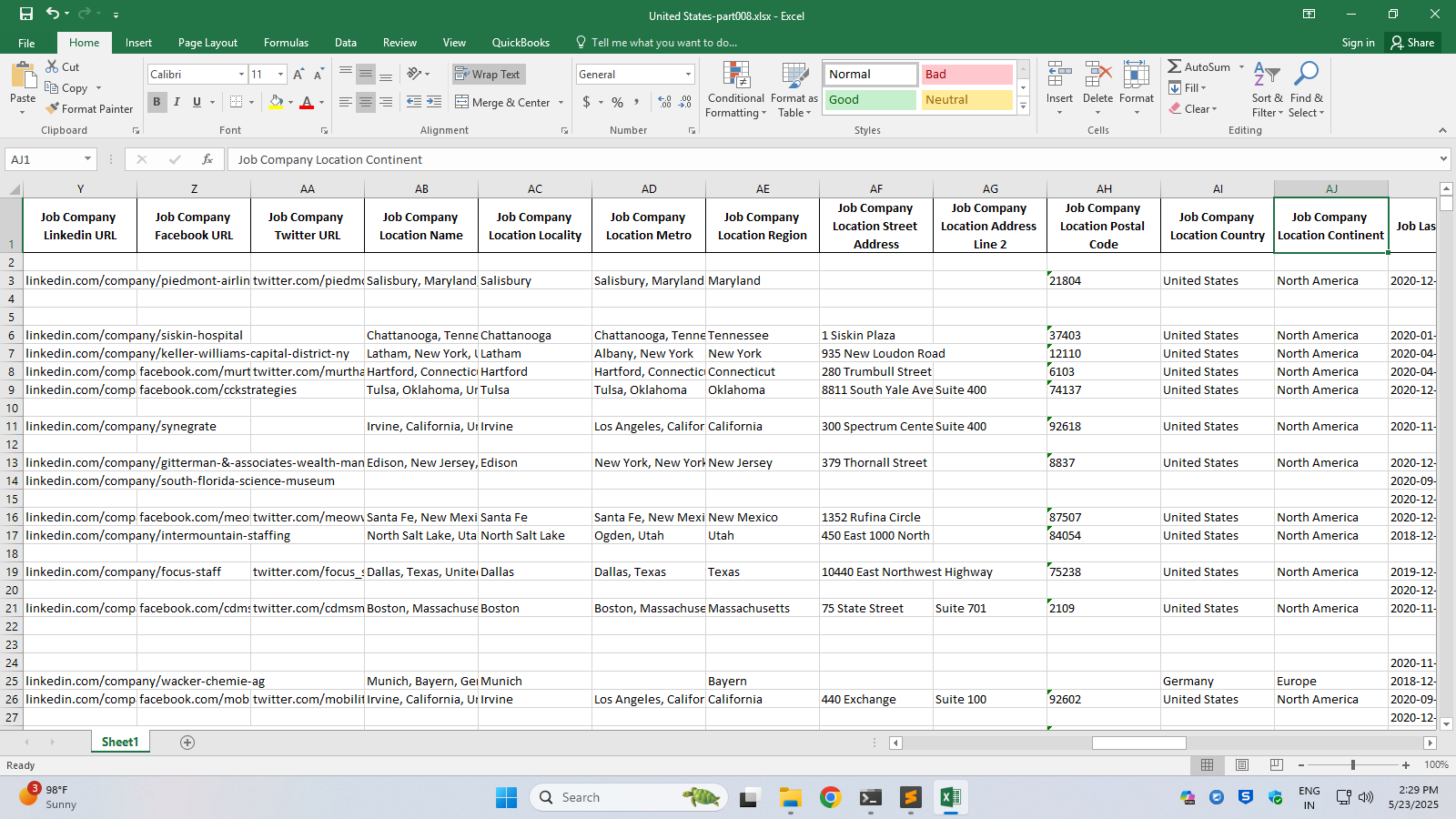The height and width of the screenshot is (819, 1456).
Task: Open the Borders dropdown arrow
Action: click(251, 102)
